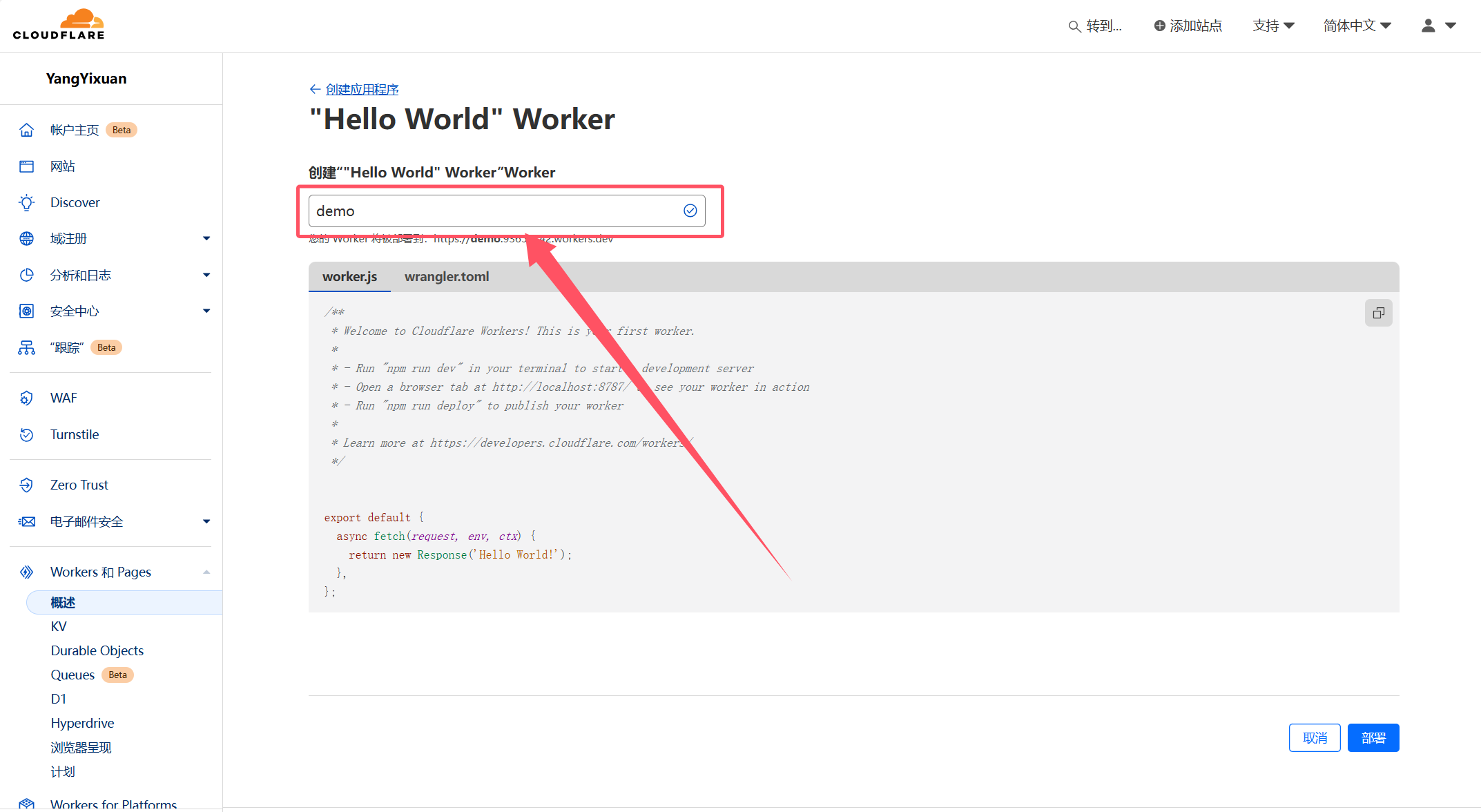
Task: Open D1 in sidebar
Action: pyautogui.click(x=59, y=699)
